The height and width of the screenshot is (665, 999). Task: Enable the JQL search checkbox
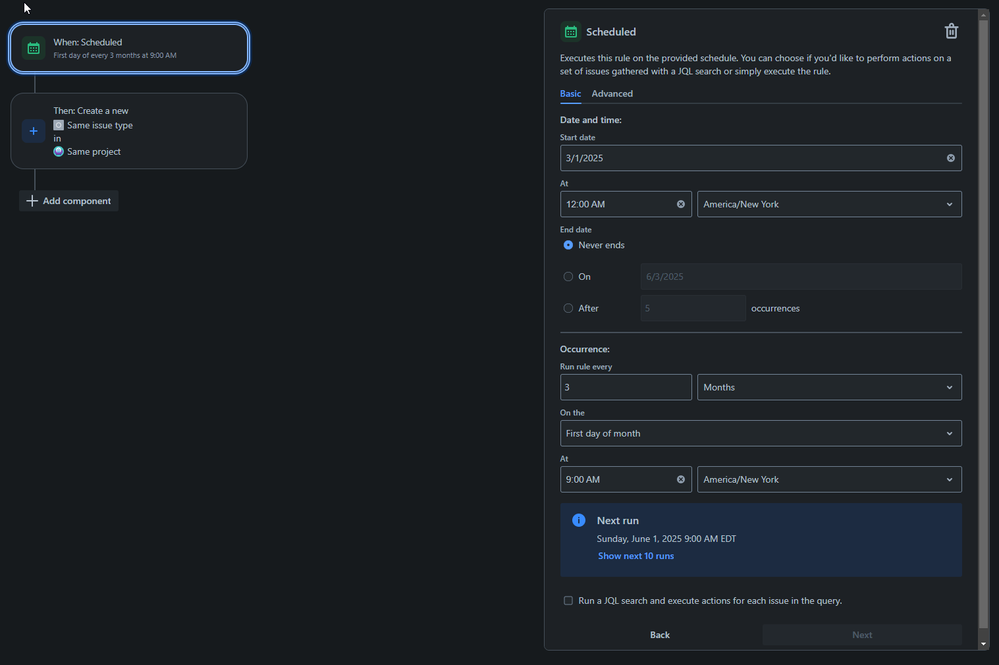click(569, 600)
